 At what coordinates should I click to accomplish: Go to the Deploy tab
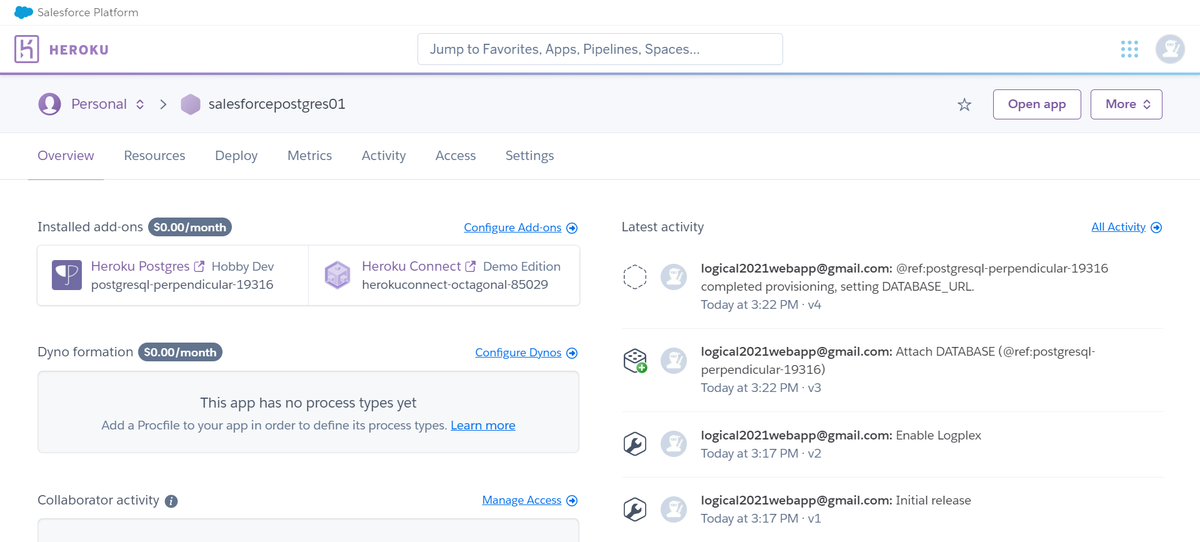(x=236, y=156)
